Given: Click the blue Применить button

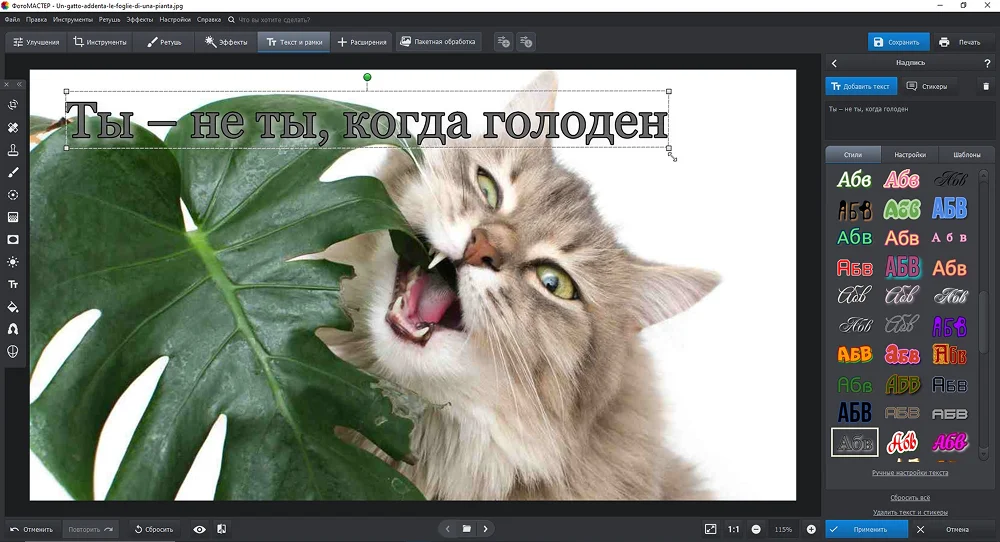Looking at the screenshot, I should coord(866,529).
